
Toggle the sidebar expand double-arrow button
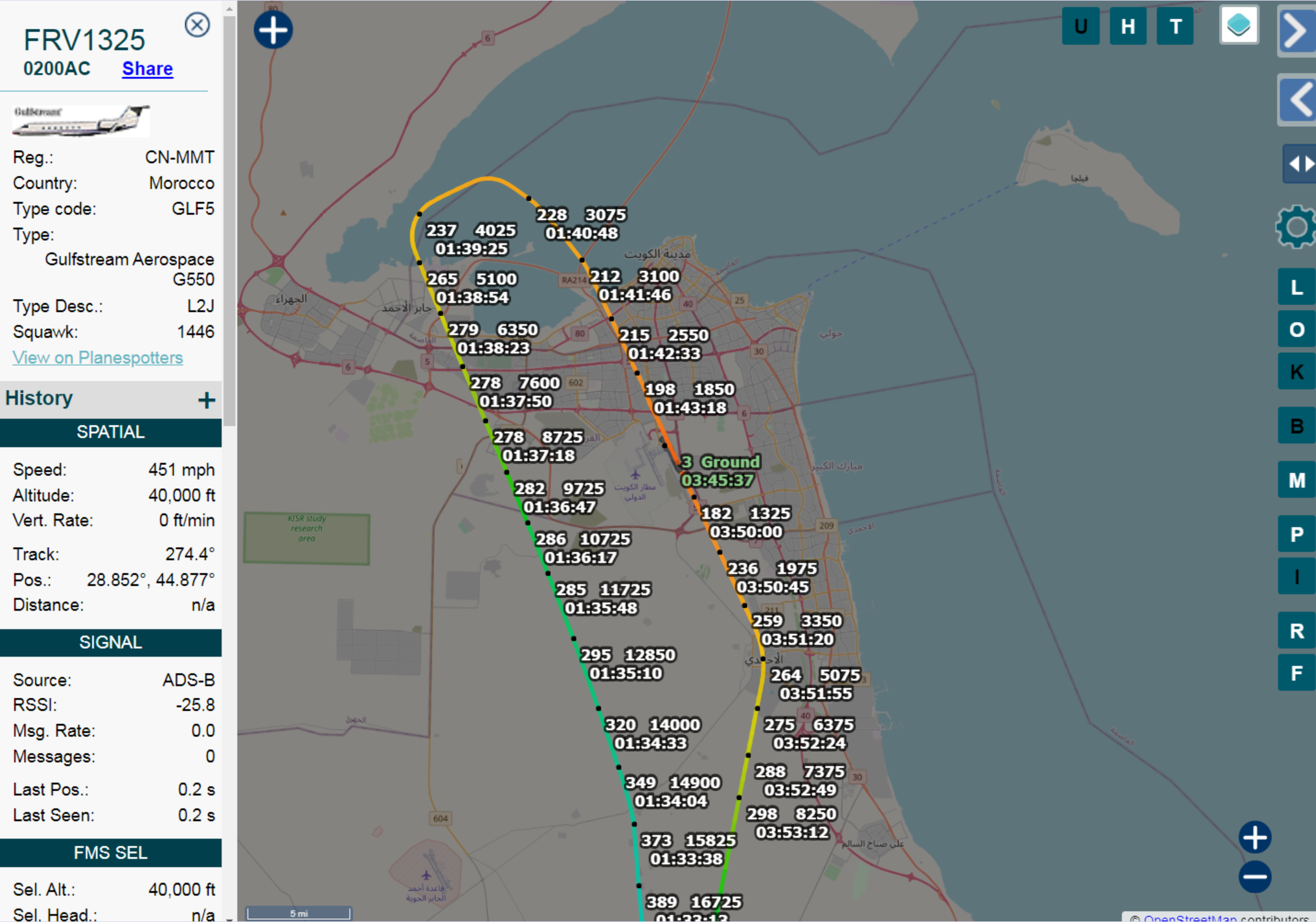pyautogui.click(x=1299, y=164)
